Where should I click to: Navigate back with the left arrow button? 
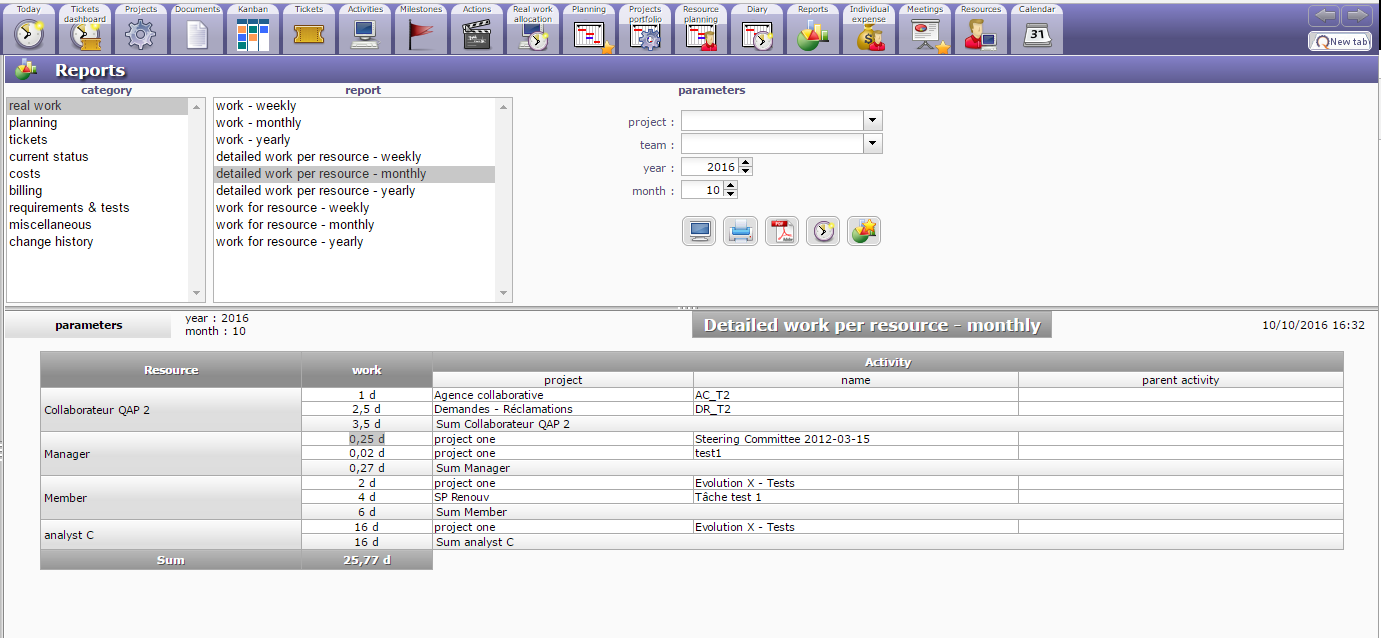1323,16
